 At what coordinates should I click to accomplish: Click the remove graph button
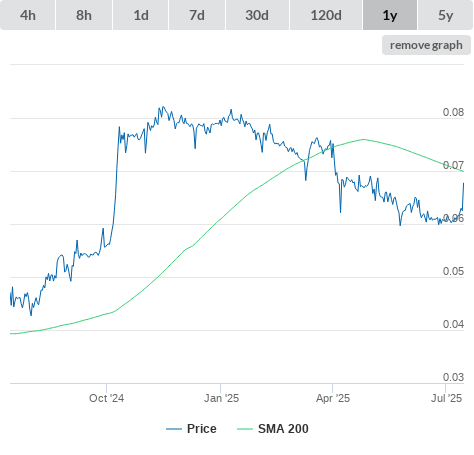click(426, 45)
